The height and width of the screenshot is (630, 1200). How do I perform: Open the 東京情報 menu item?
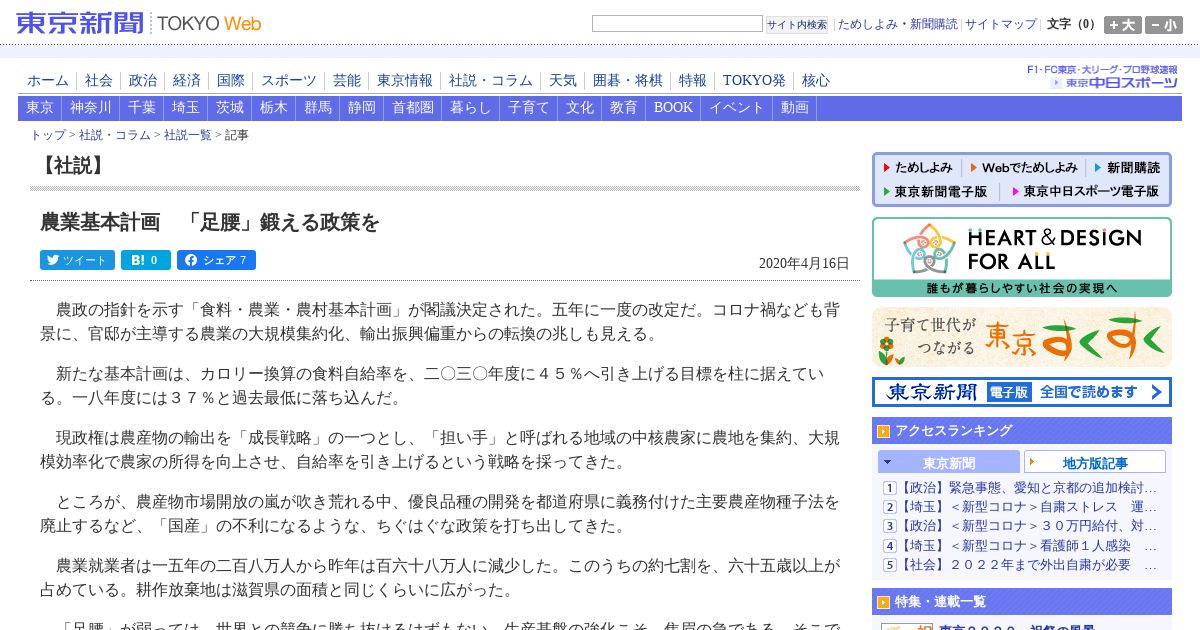tap(405, 81)
